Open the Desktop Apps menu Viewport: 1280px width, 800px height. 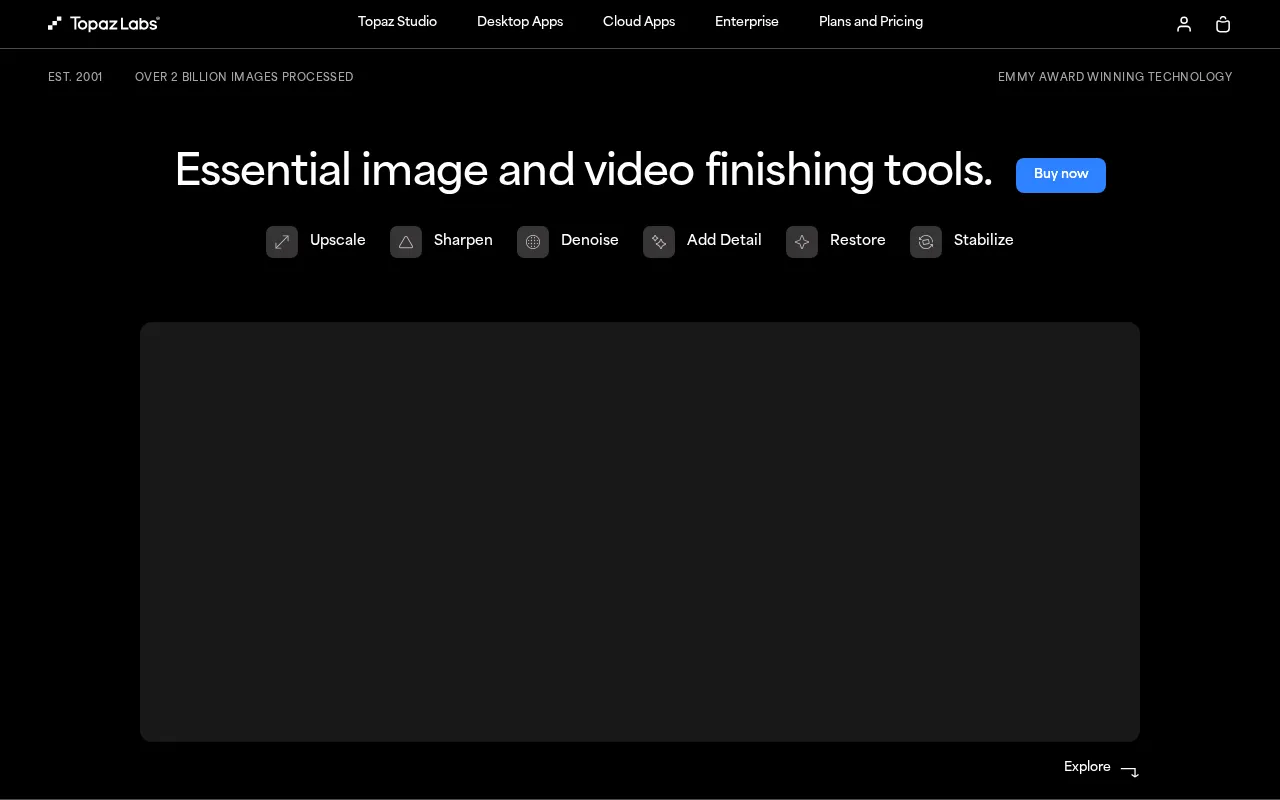pos(520,22)
